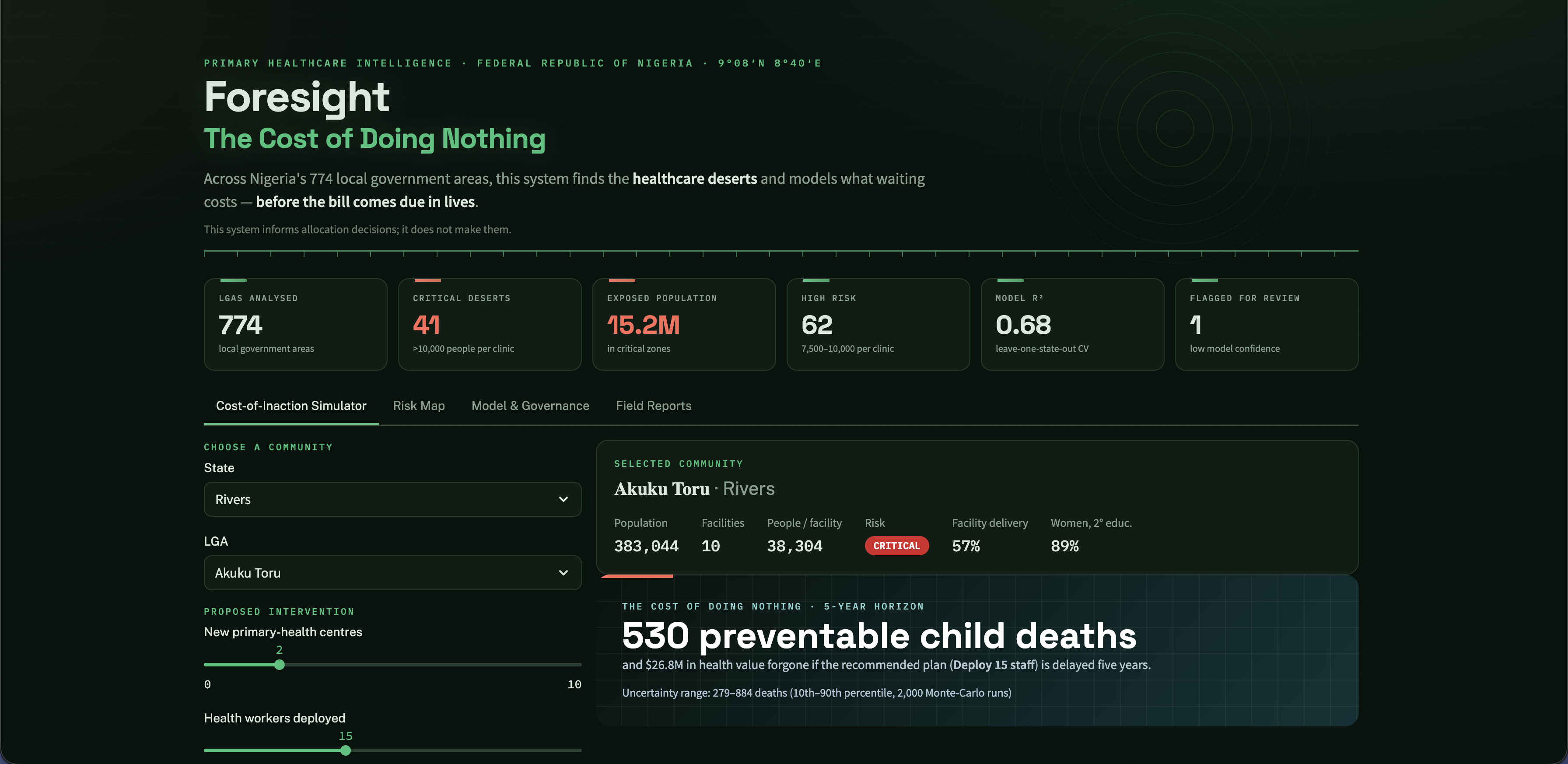
Task: View the Field Reports tab
Action: coord(653,406)
